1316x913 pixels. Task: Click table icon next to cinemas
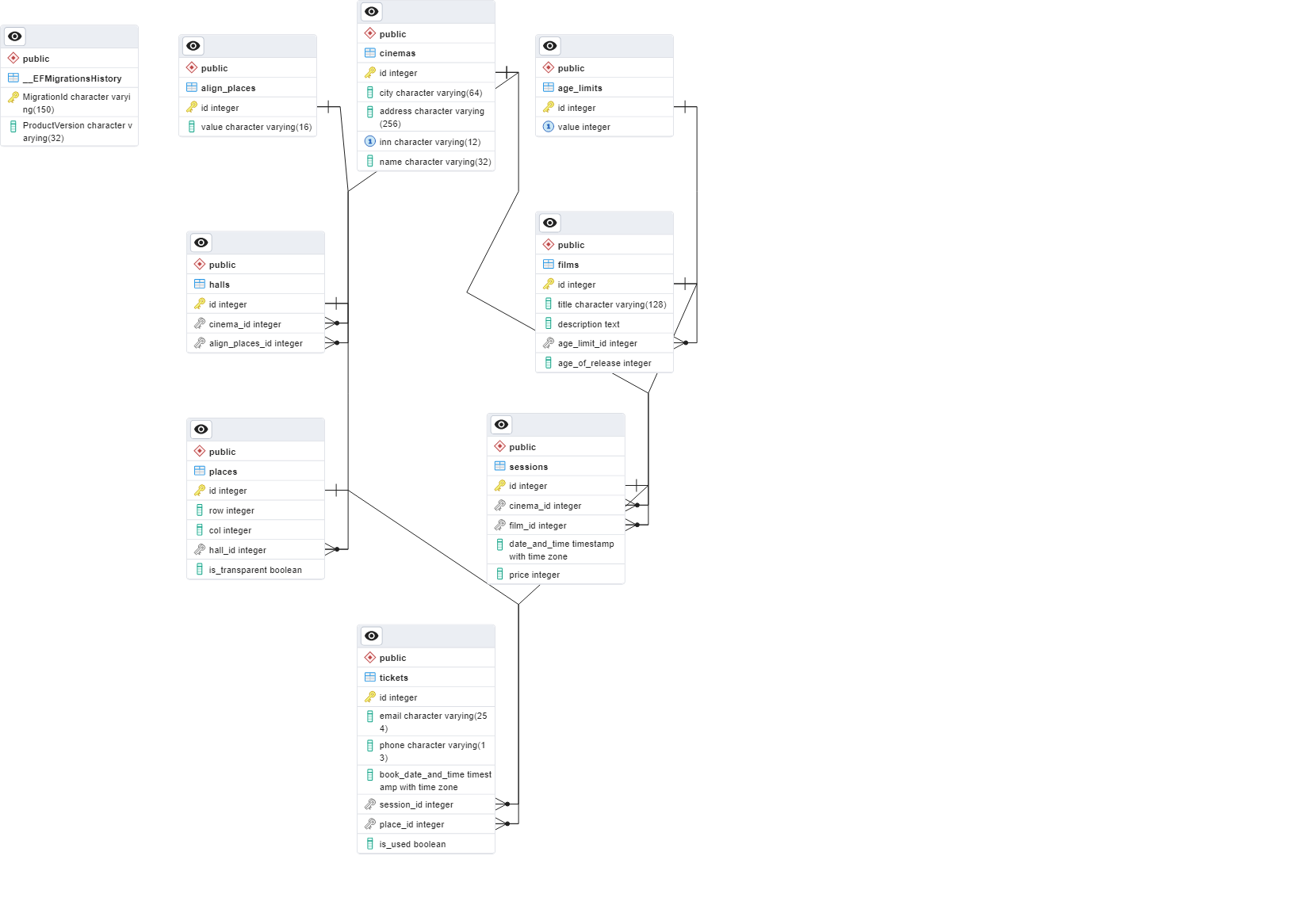369,53
